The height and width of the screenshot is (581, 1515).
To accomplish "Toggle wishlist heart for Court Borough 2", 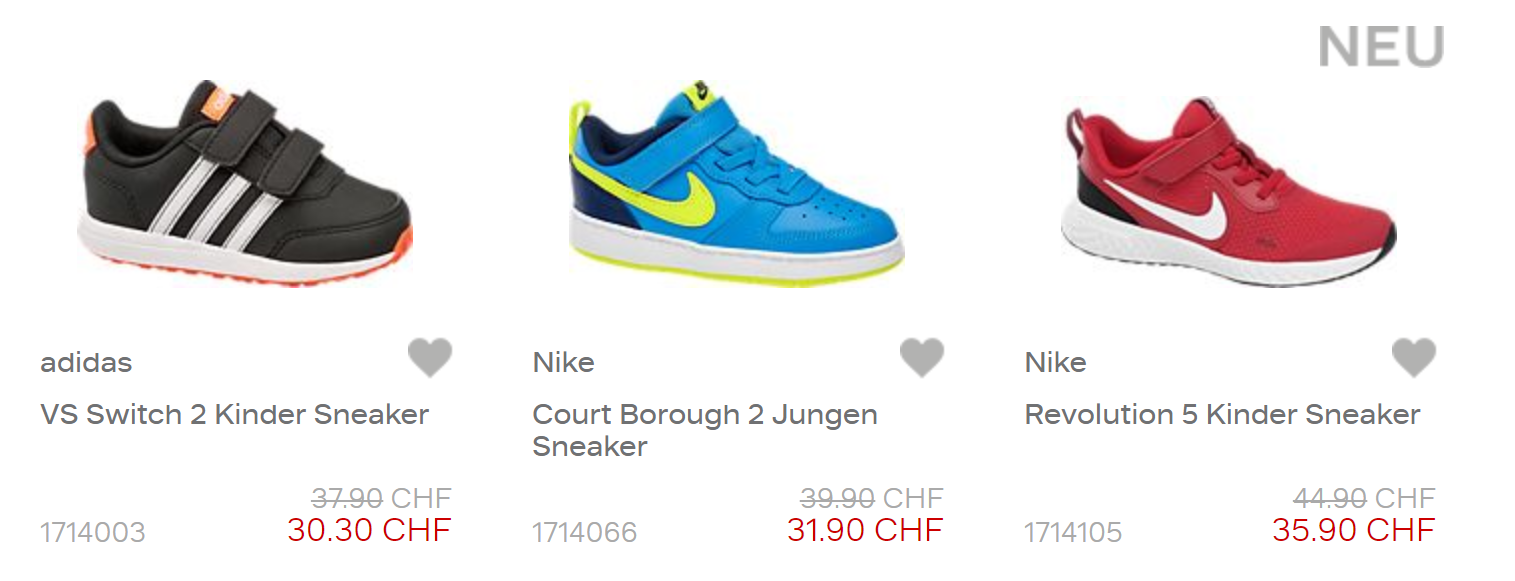I will 922,358.
